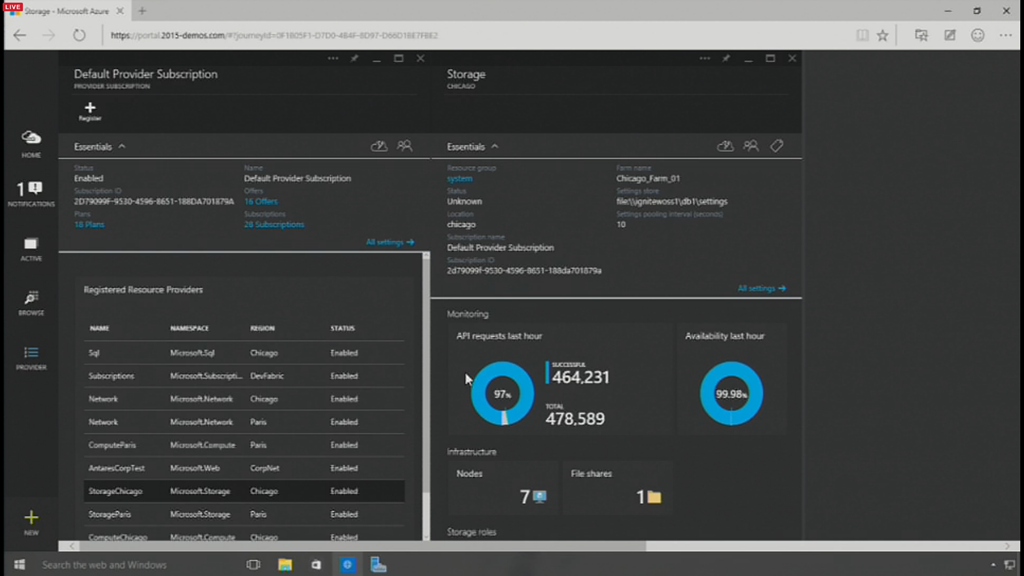Open the 28 Subscriptions link
1024x576 pixels.
pos(274,224)
